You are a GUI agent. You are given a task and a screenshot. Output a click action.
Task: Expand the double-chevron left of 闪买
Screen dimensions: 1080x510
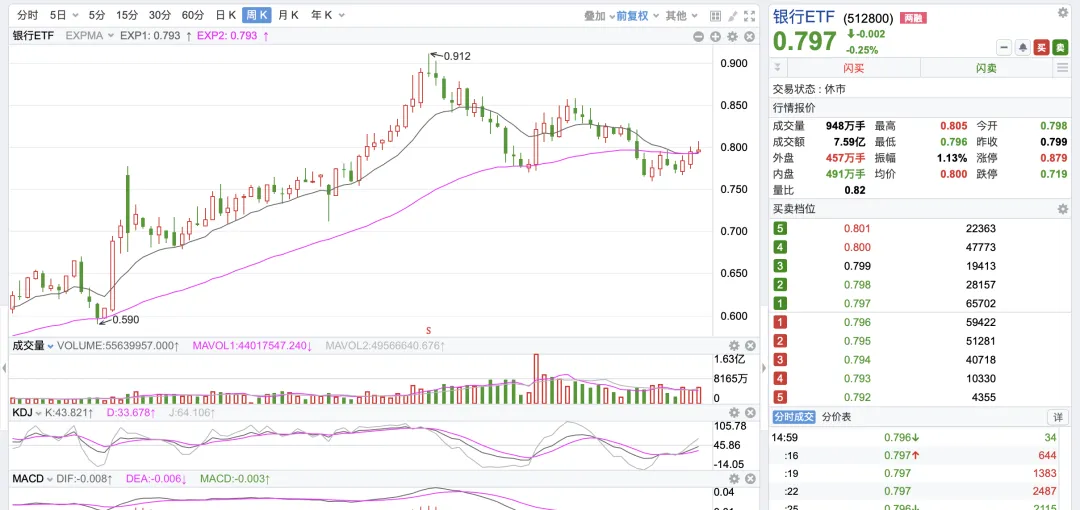[778, 68]
